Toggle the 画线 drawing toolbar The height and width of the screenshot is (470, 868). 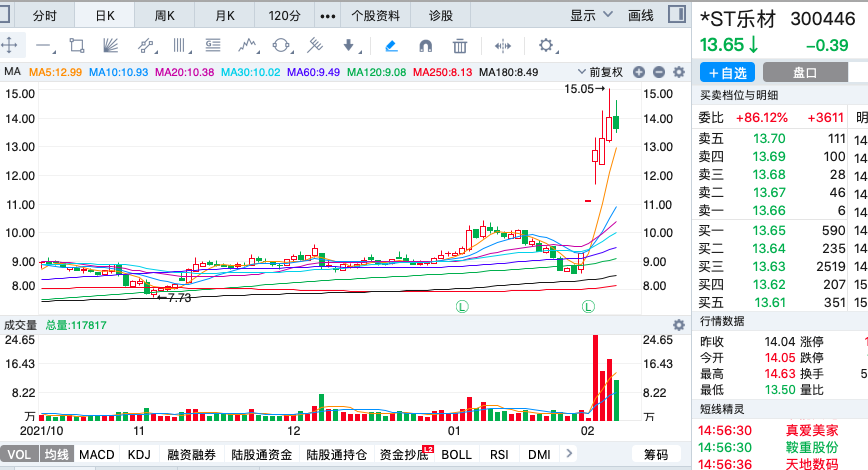point(640,15)
